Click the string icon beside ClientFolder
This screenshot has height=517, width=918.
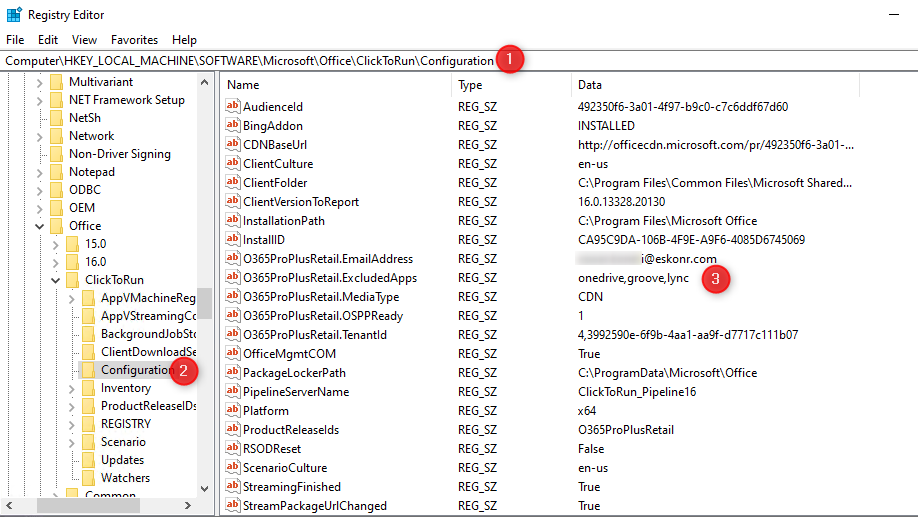point(232,182)
